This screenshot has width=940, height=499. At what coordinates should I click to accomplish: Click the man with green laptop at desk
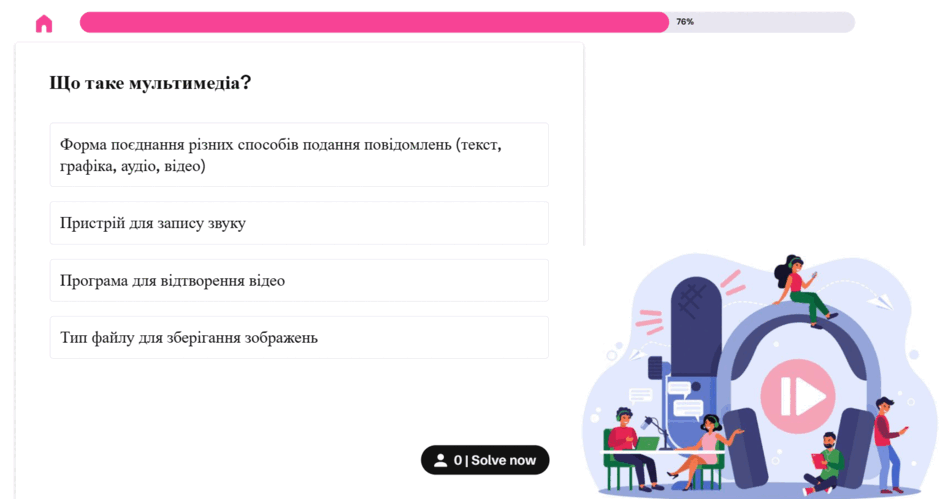(631, 447)
